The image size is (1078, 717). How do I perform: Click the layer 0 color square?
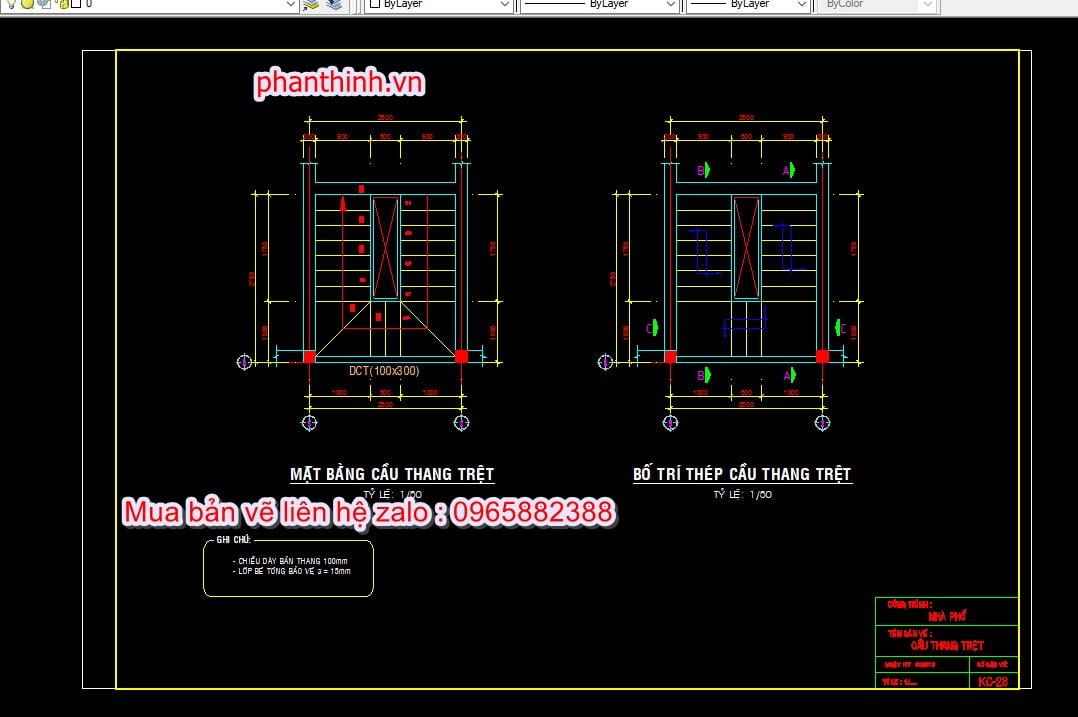point(76,3)
